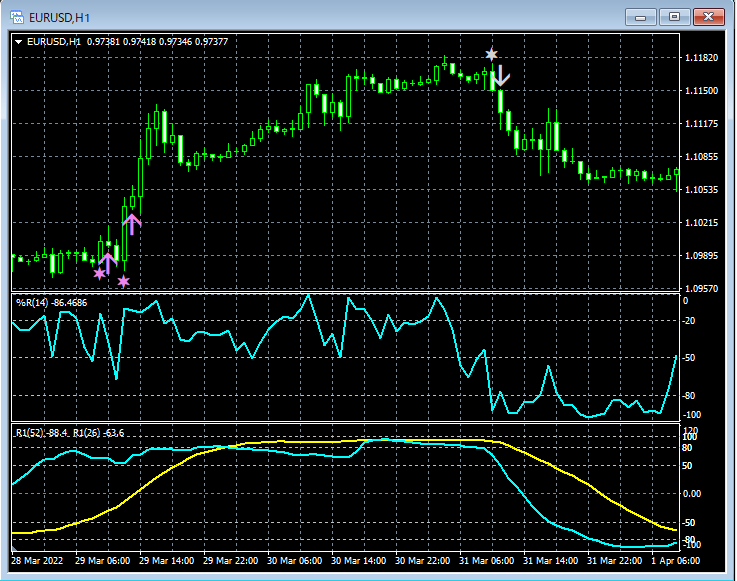737x581 pixels.
Task: Click the -50 level on the %R scale
Action: (x=689, y=358)
